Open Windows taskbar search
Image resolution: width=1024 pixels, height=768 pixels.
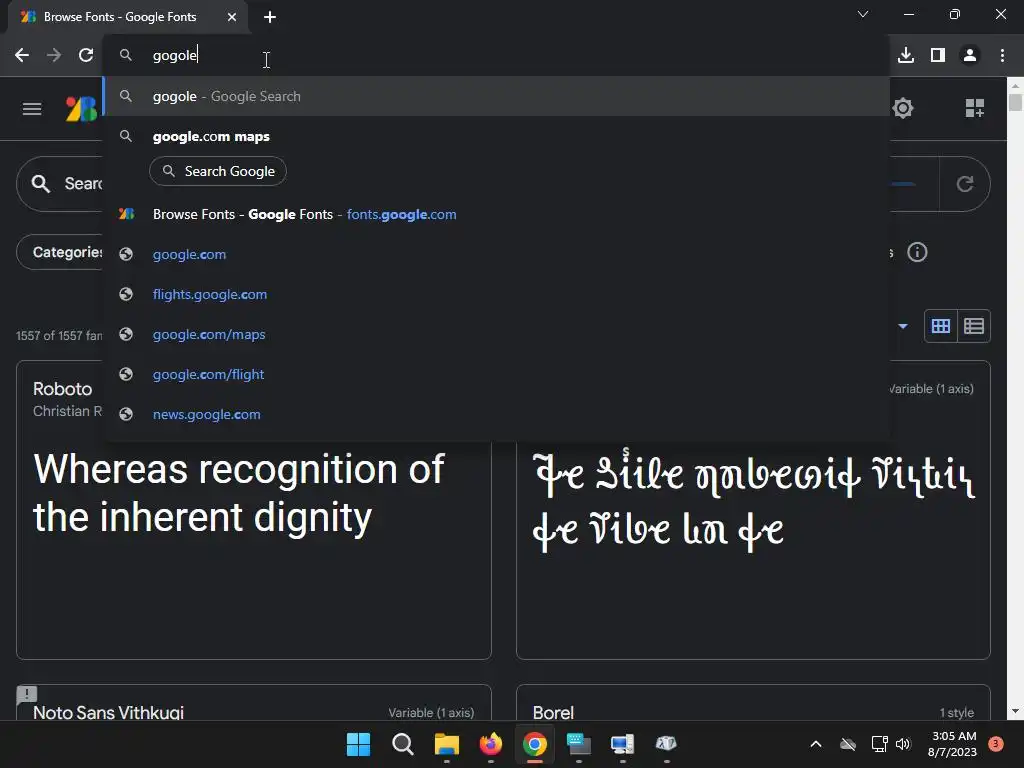tap(402, 744)
